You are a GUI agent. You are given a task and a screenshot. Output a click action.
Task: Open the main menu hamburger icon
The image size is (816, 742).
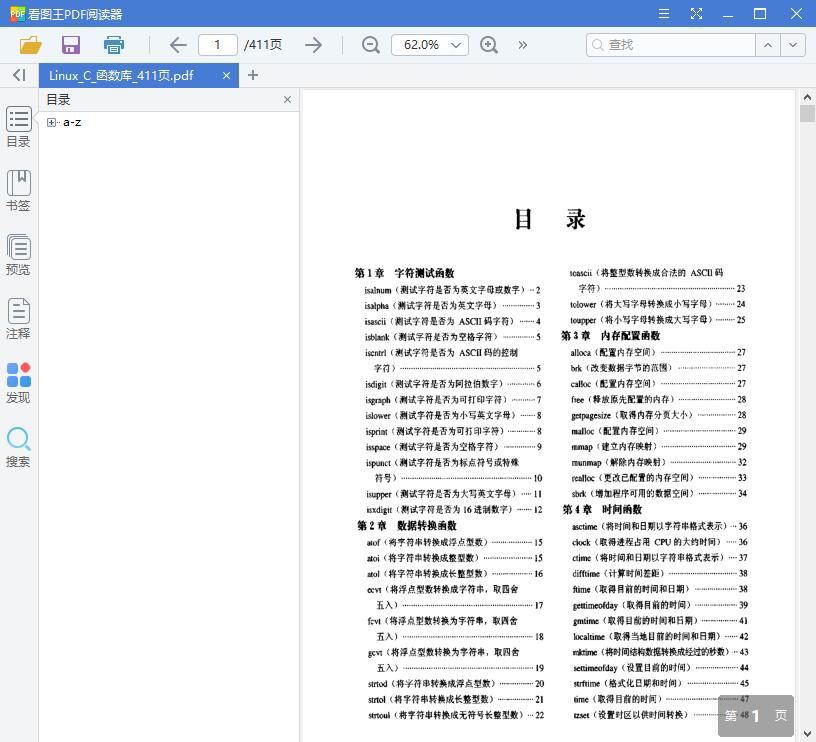[x=664, y=14]
